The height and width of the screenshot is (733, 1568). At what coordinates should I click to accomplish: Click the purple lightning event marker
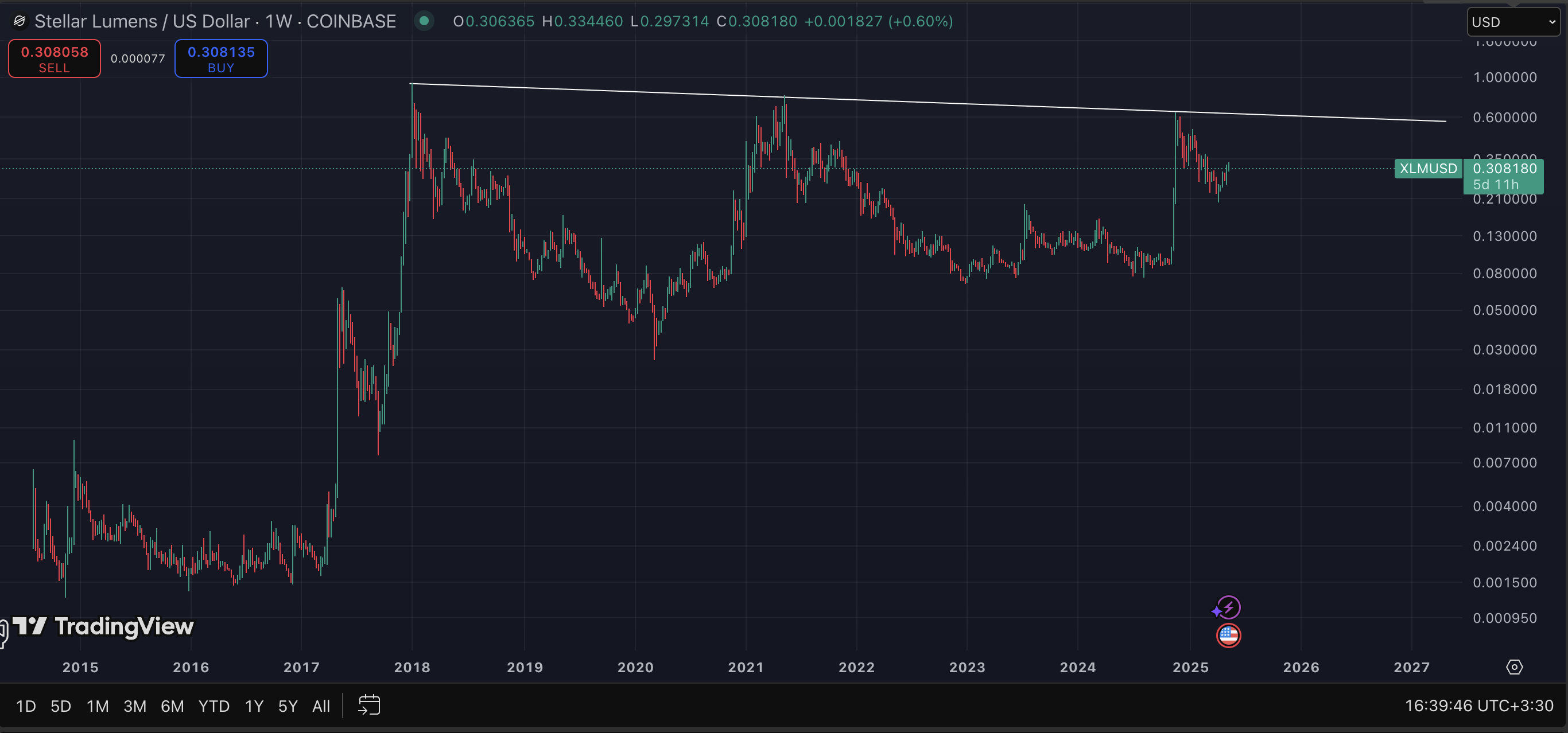pyautogui.click(x=1228, y=607)
